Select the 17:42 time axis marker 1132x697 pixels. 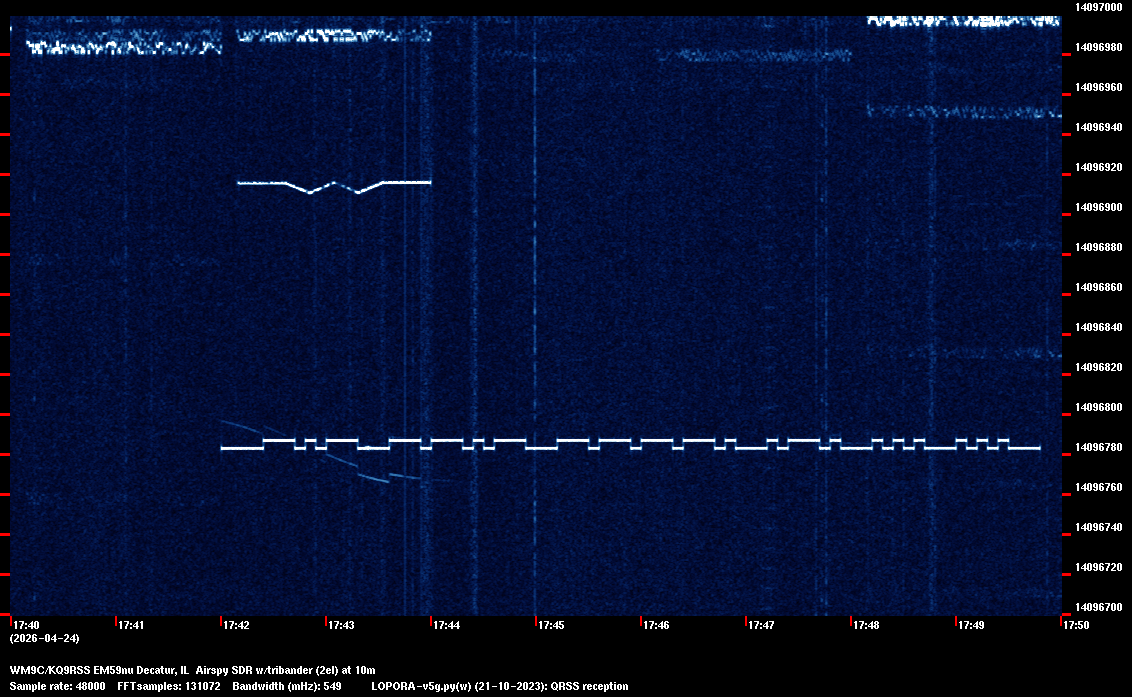[x=236, y=625]
